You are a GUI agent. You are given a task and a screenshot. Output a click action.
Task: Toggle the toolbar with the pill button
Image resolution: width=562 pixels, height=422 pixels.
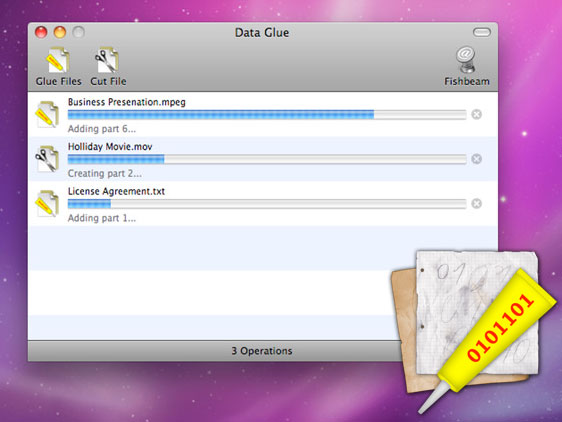click(481, 32)
